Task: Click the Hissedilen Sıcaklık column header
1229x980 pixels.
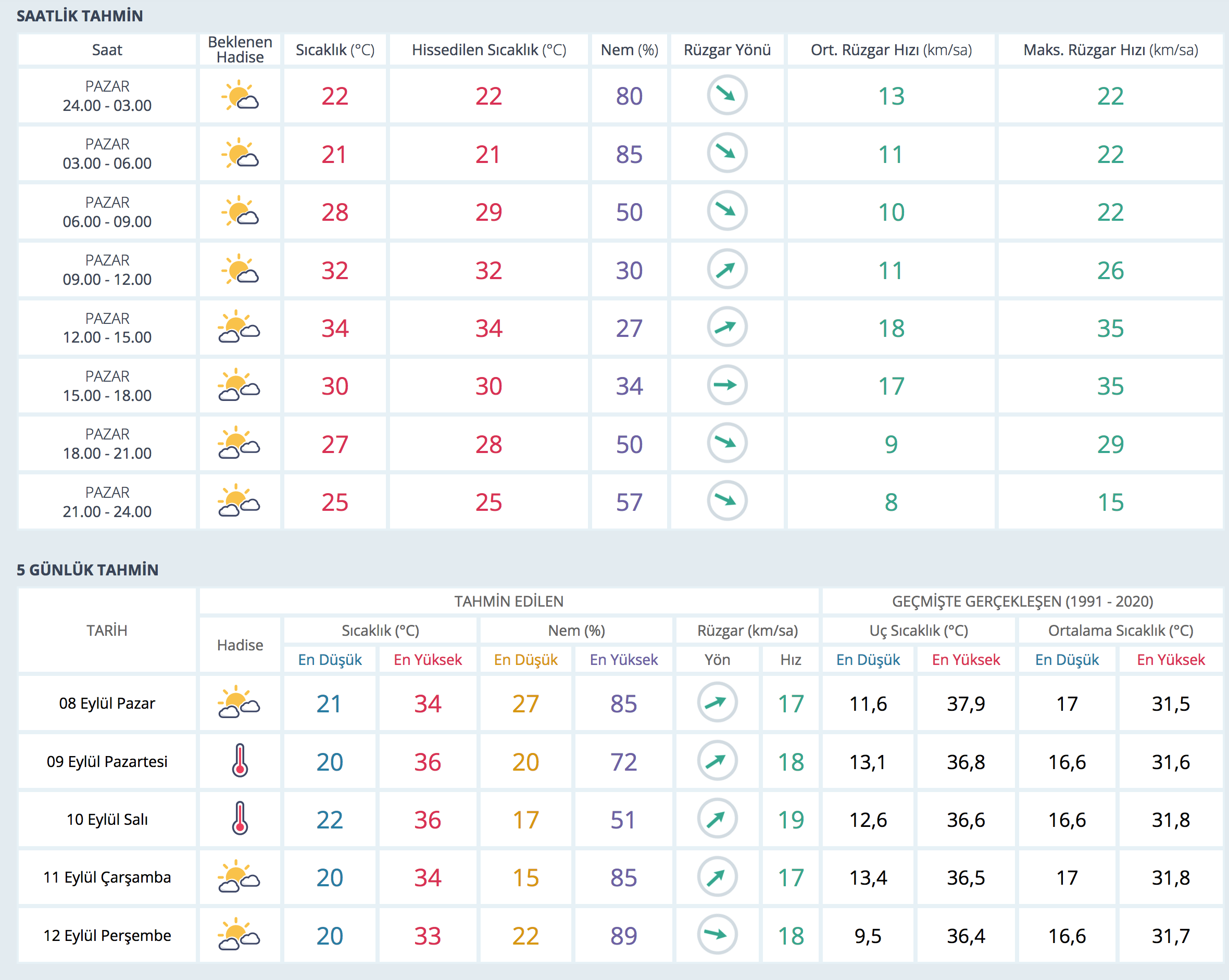Action: click(488, 50)
